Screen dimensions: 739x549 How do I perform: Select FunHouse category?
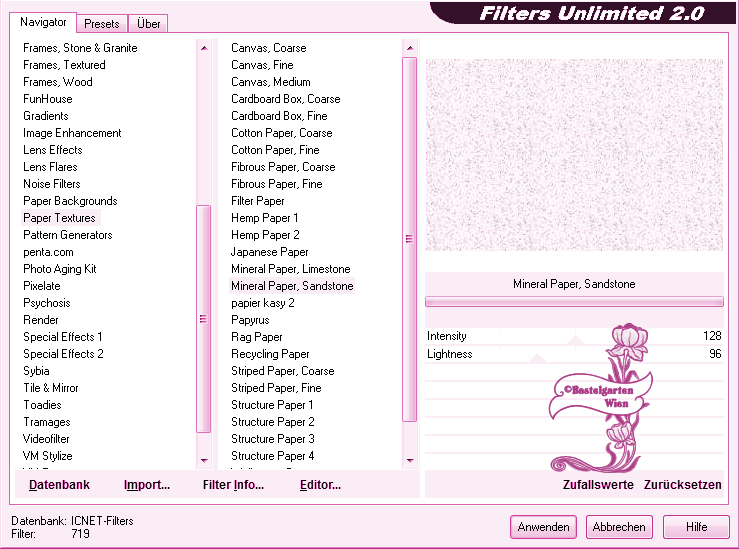(x=48, y=99)
